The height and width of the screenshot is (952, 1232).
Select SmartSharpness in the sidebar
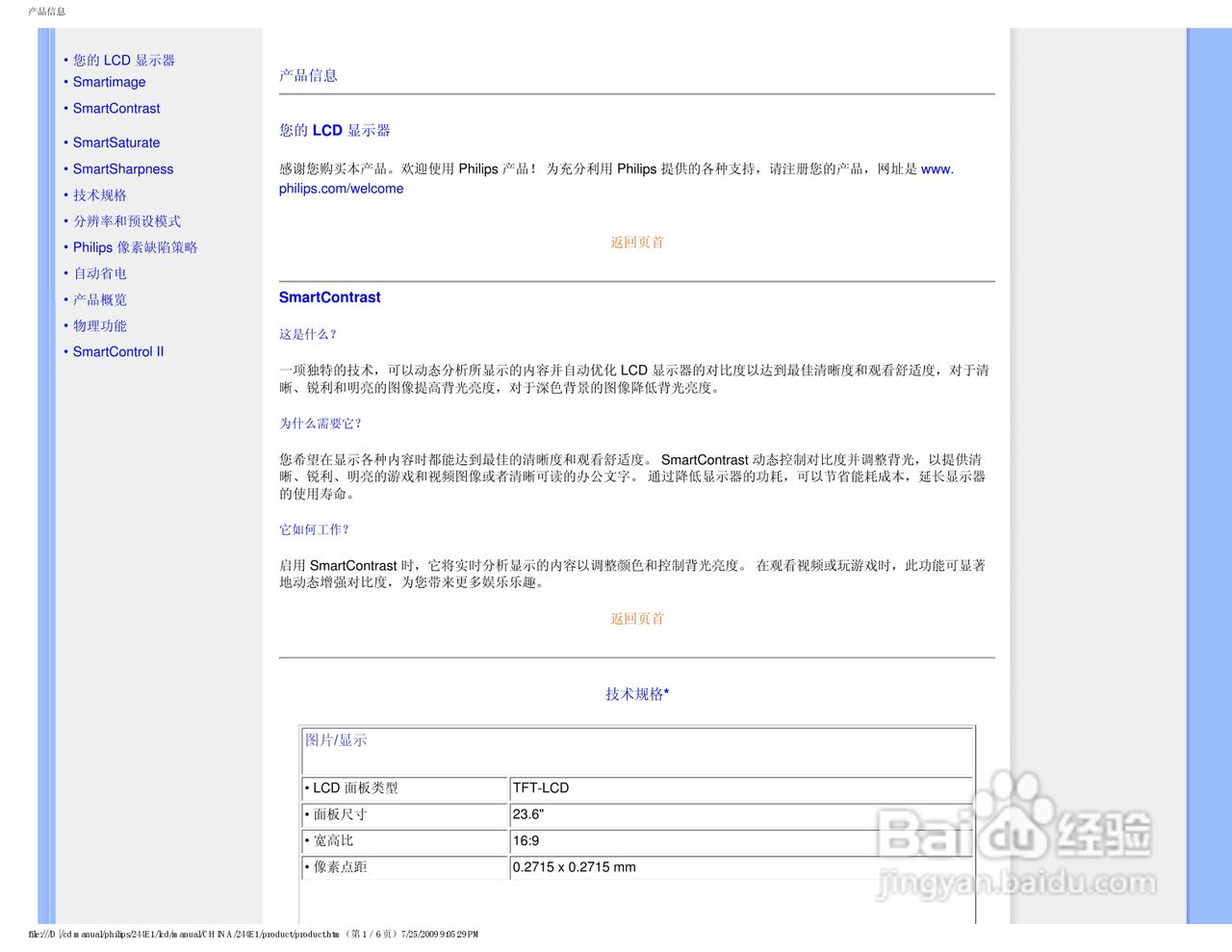pyautogui.click(x=123, y=168)
